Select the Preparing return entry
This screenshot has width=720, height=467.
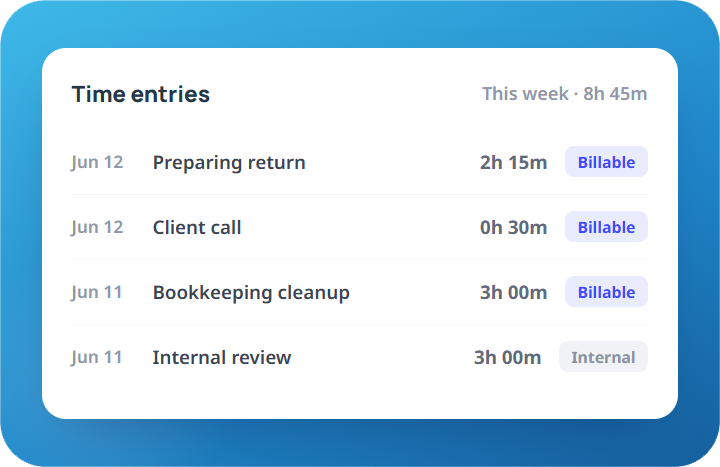click(x=360, y=162)
